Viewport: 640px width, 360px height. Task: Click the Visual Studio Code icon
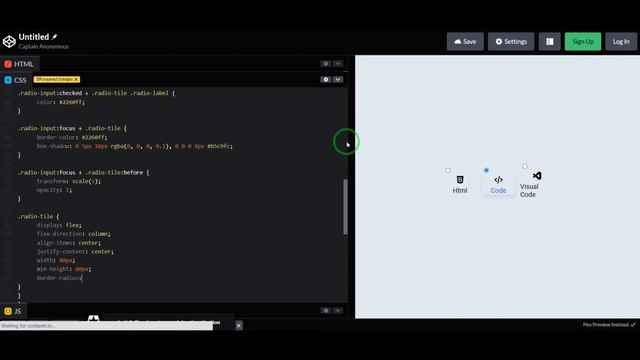(x=537, y=176)
